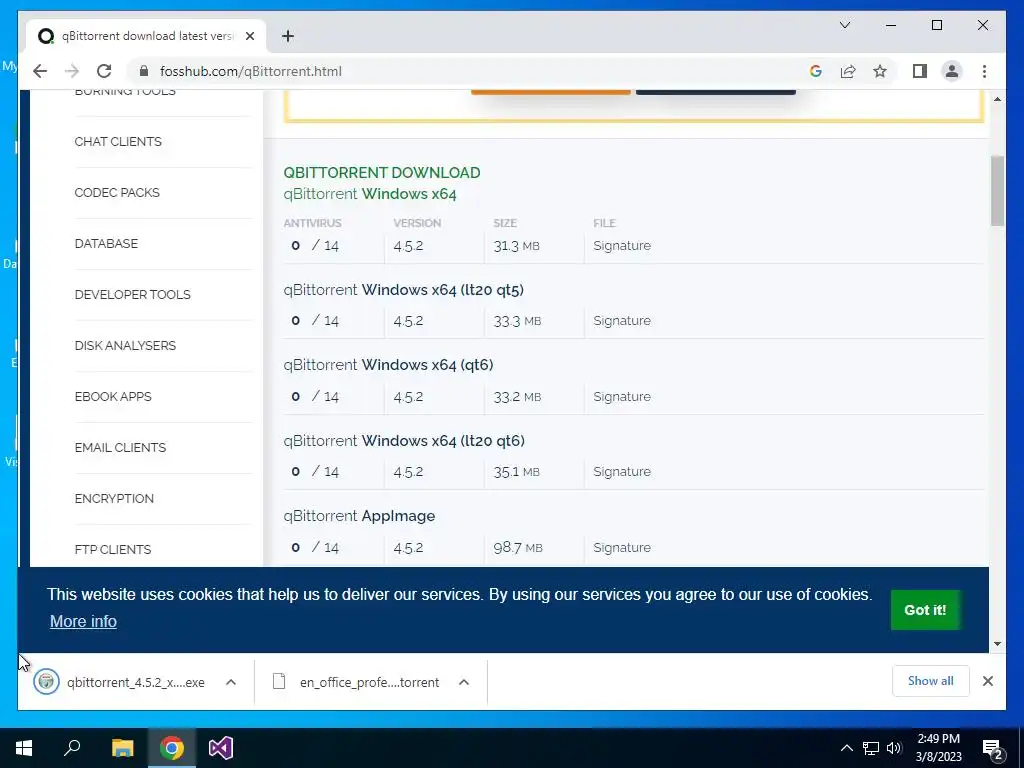The image size is (1024, 768).
Task: Go back with the browser back arrow
Action: pyautogui.click(x=40, y=71)
